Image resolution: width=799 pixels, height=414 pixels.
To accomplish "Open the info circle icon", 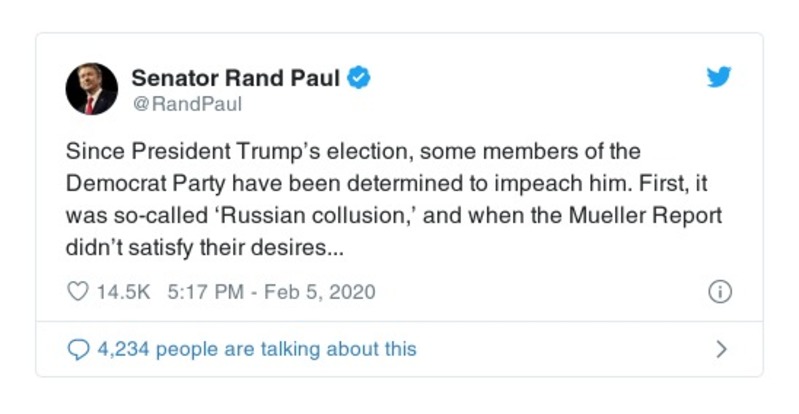I will pyautogui.click(x=719, y=292).
